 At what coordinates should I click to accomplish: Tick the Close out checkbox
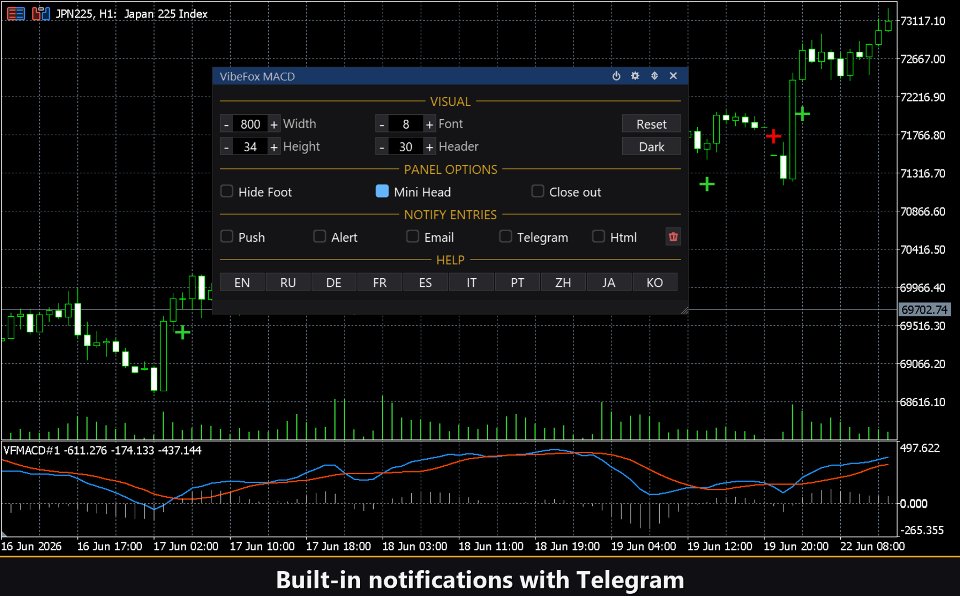click(x=538, y=191)
